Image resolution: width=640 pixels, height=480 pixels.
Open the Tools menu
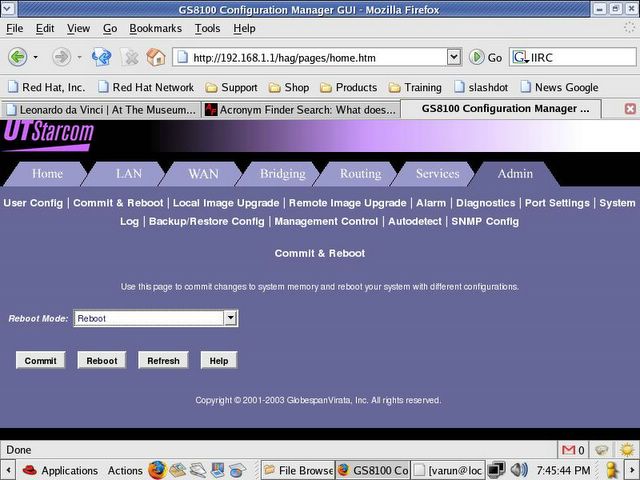pos(207,29)
